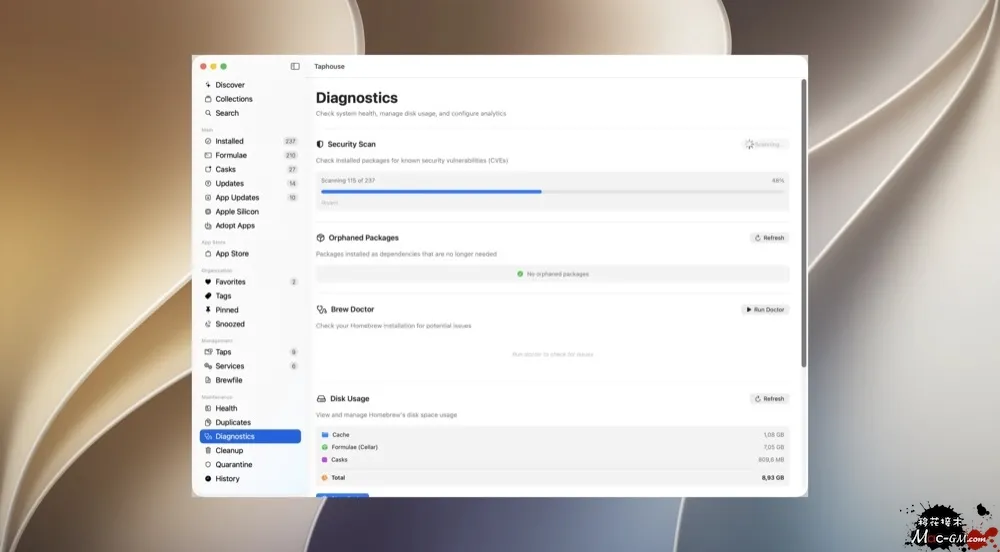Click the Scanning spinner button
The height and width of the screenshot is (552, 1000).
click(x=765, y=144)
